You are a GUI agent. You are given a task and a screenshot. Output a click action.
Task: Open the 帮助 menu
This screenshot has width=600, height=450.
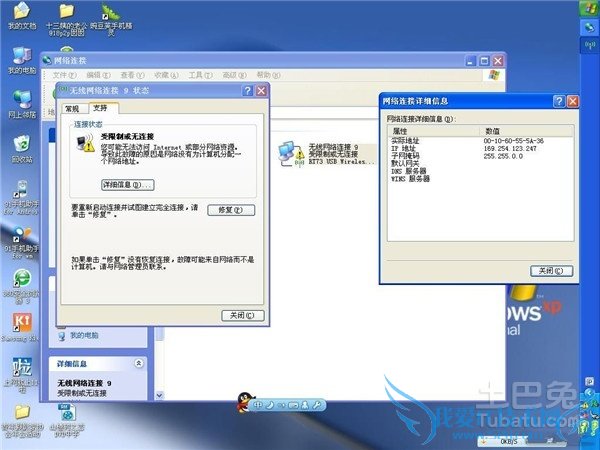[x=269, y=75]
